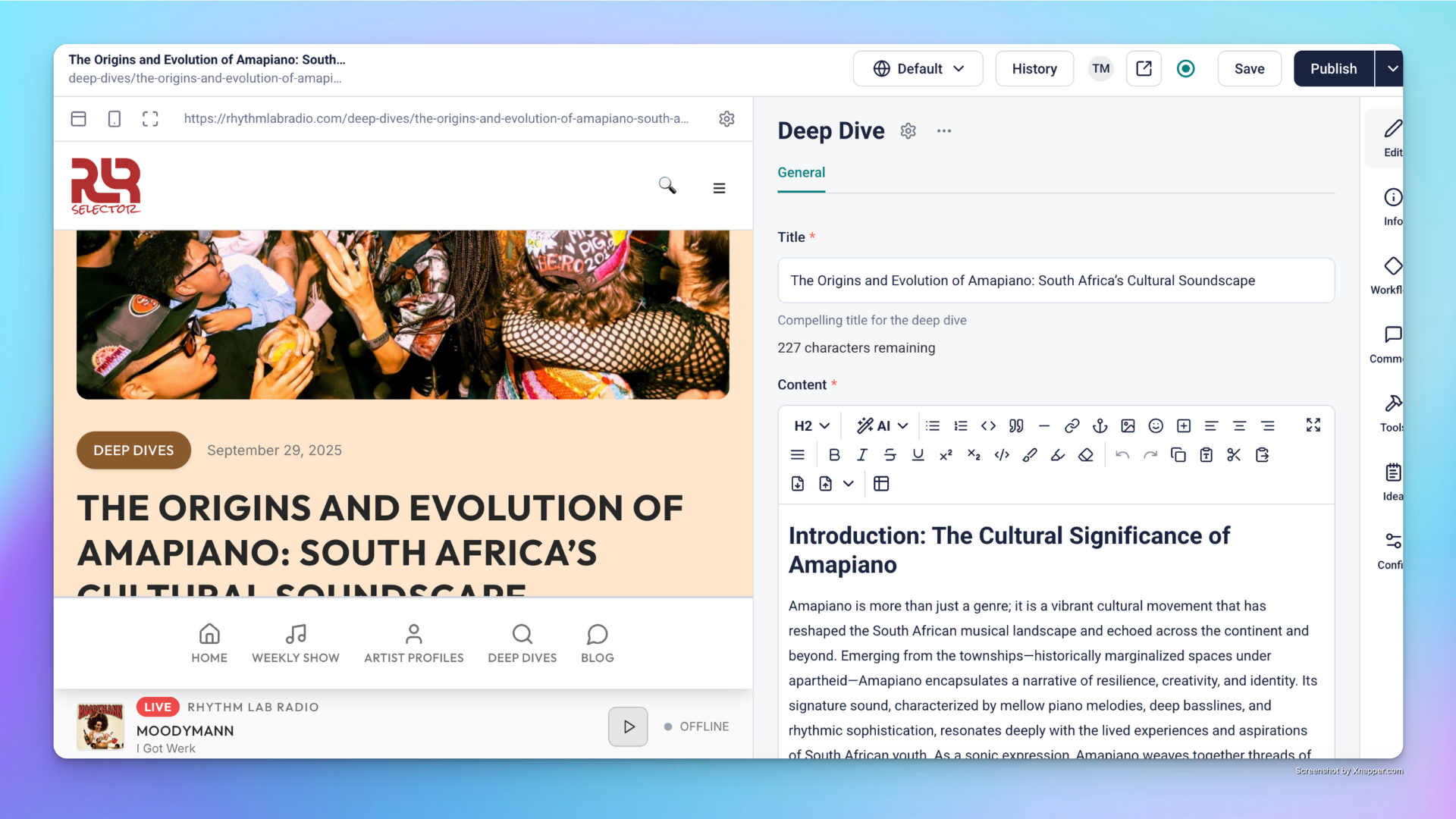Click the insert image toolbar icon

coord(1128,426)
